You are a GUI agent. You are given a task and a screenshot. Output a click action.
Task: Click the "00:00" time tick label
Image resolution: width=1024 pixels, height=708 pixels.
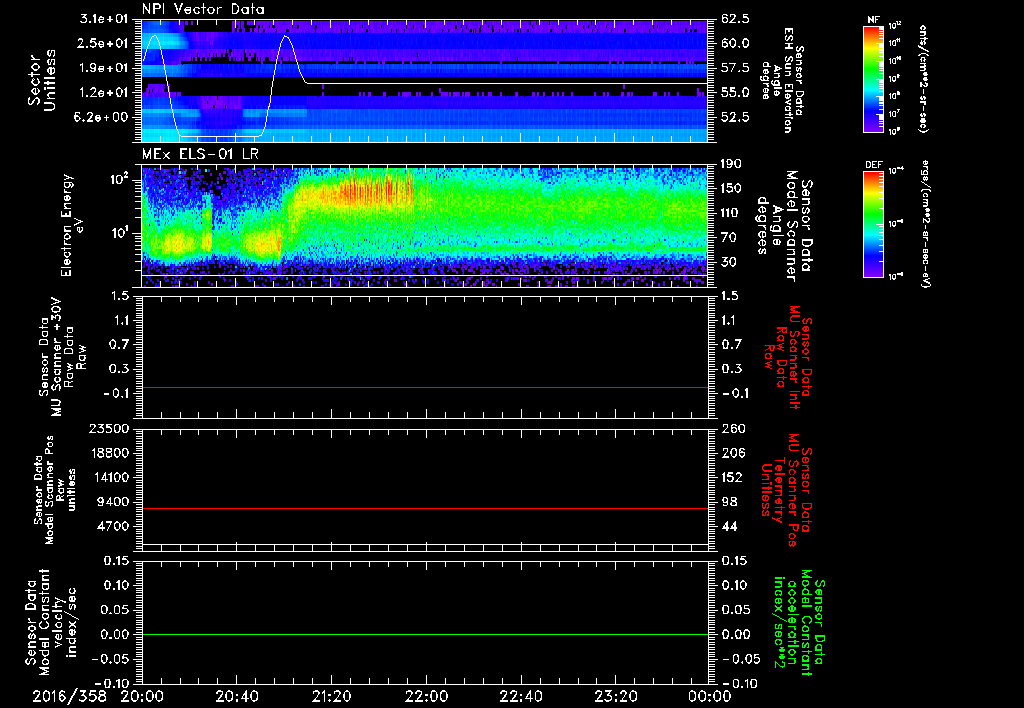point(709,697)
